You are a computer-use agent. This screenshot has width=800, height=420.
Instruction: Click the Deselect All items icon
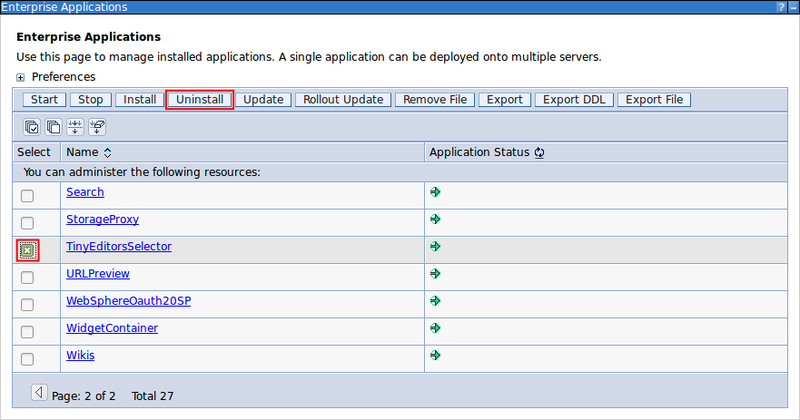(x=54, y=127)
